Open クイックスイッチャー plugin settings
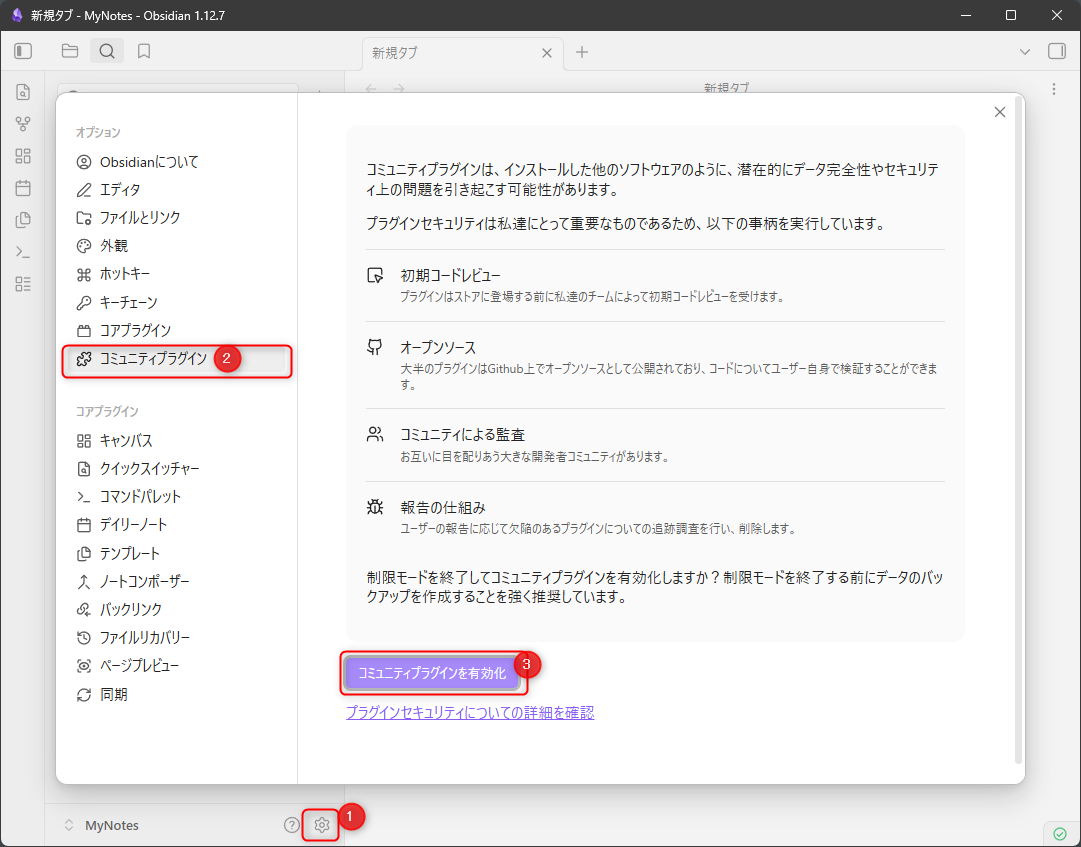 [178, 469]
